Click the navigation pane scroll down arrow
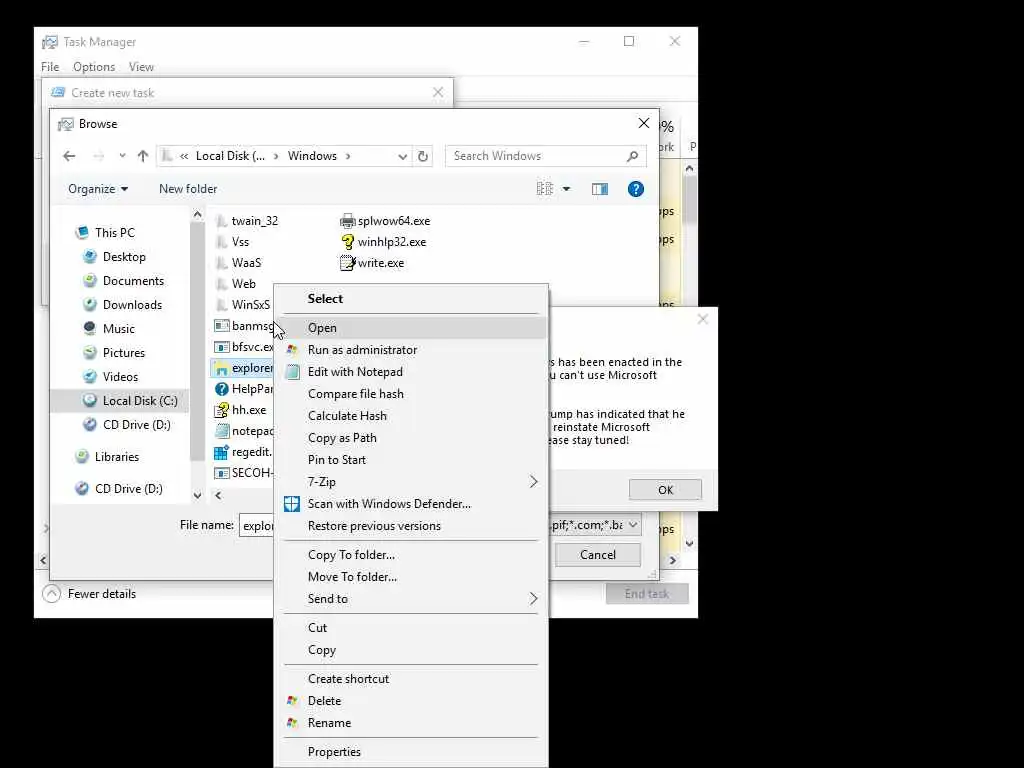This screenshot has width=1024, height=768. (x=197, y=496)
